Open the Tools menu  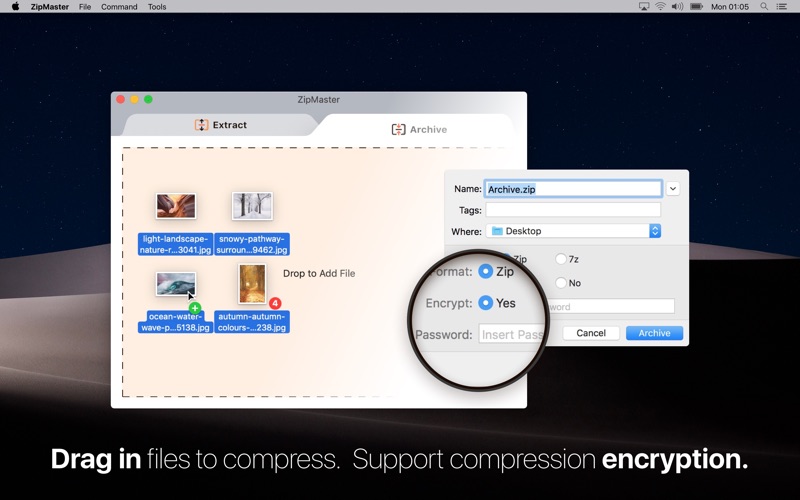pos(157,7)
